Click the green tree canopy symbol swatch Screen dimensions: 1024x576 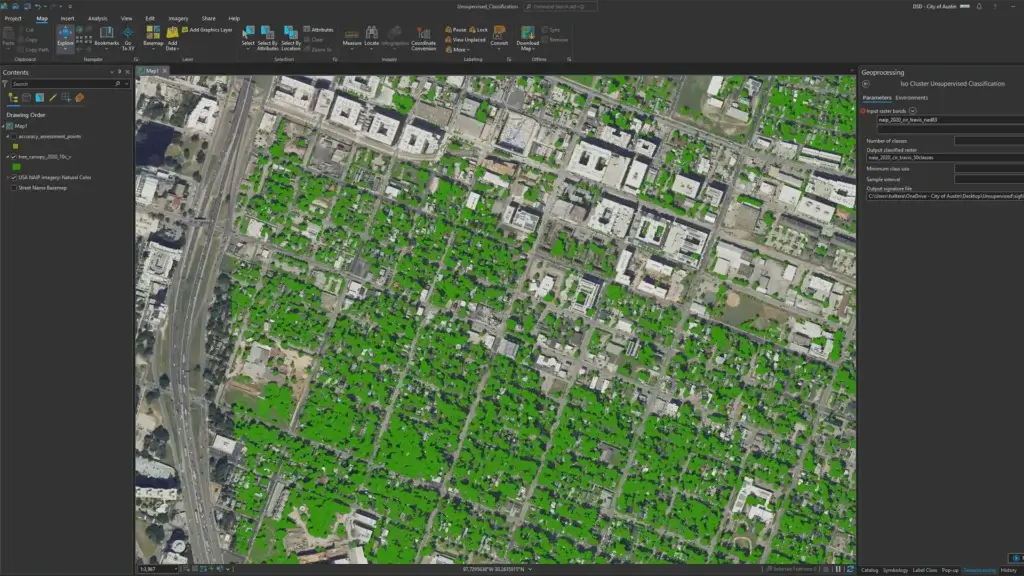pos(17,166)
